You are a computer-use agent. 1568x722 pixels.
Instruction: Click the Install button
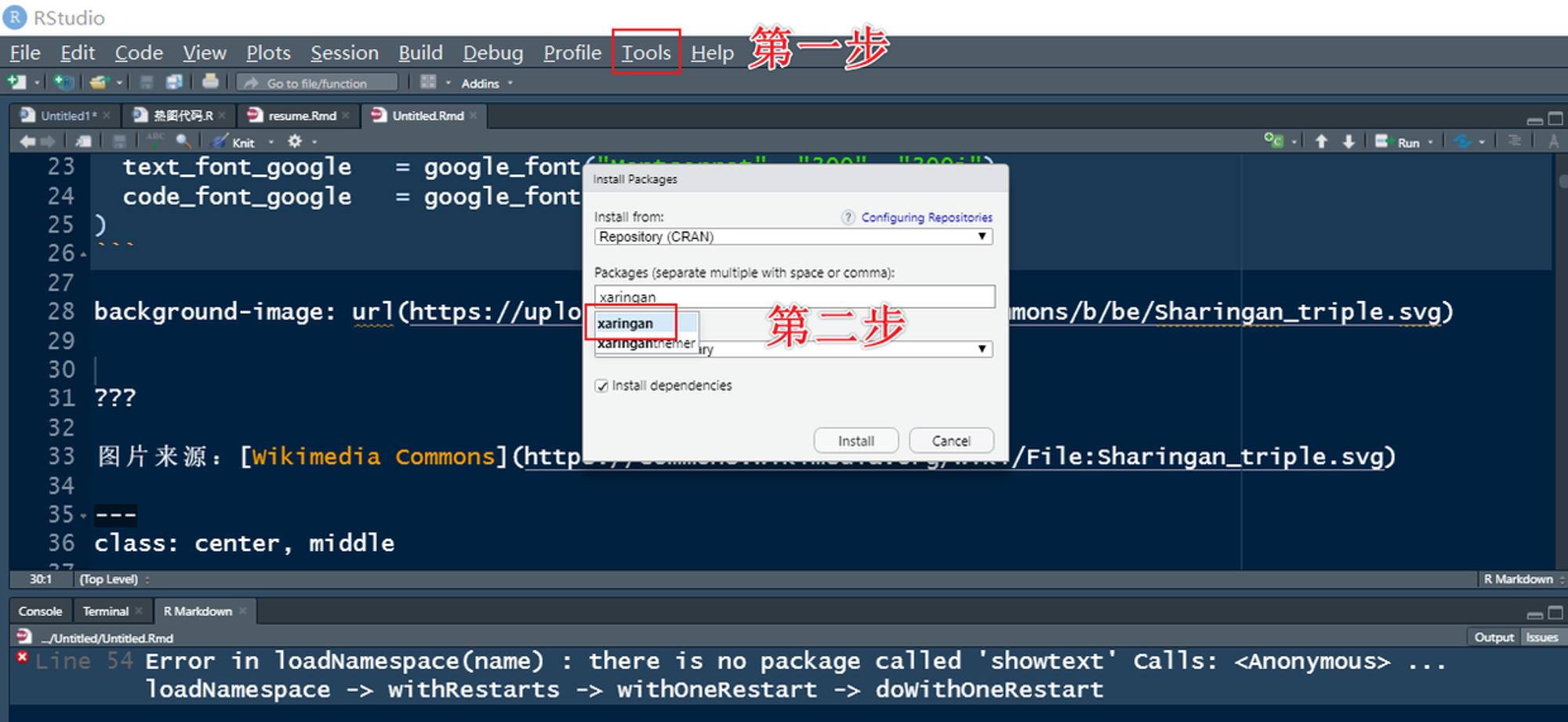tap(855, 441)
